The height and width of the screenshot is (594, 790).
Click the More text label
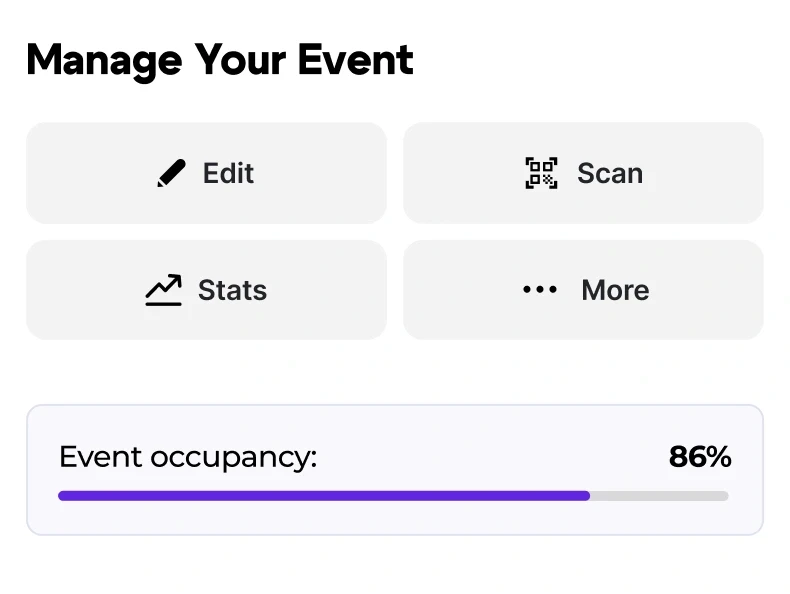pos(615,290)
